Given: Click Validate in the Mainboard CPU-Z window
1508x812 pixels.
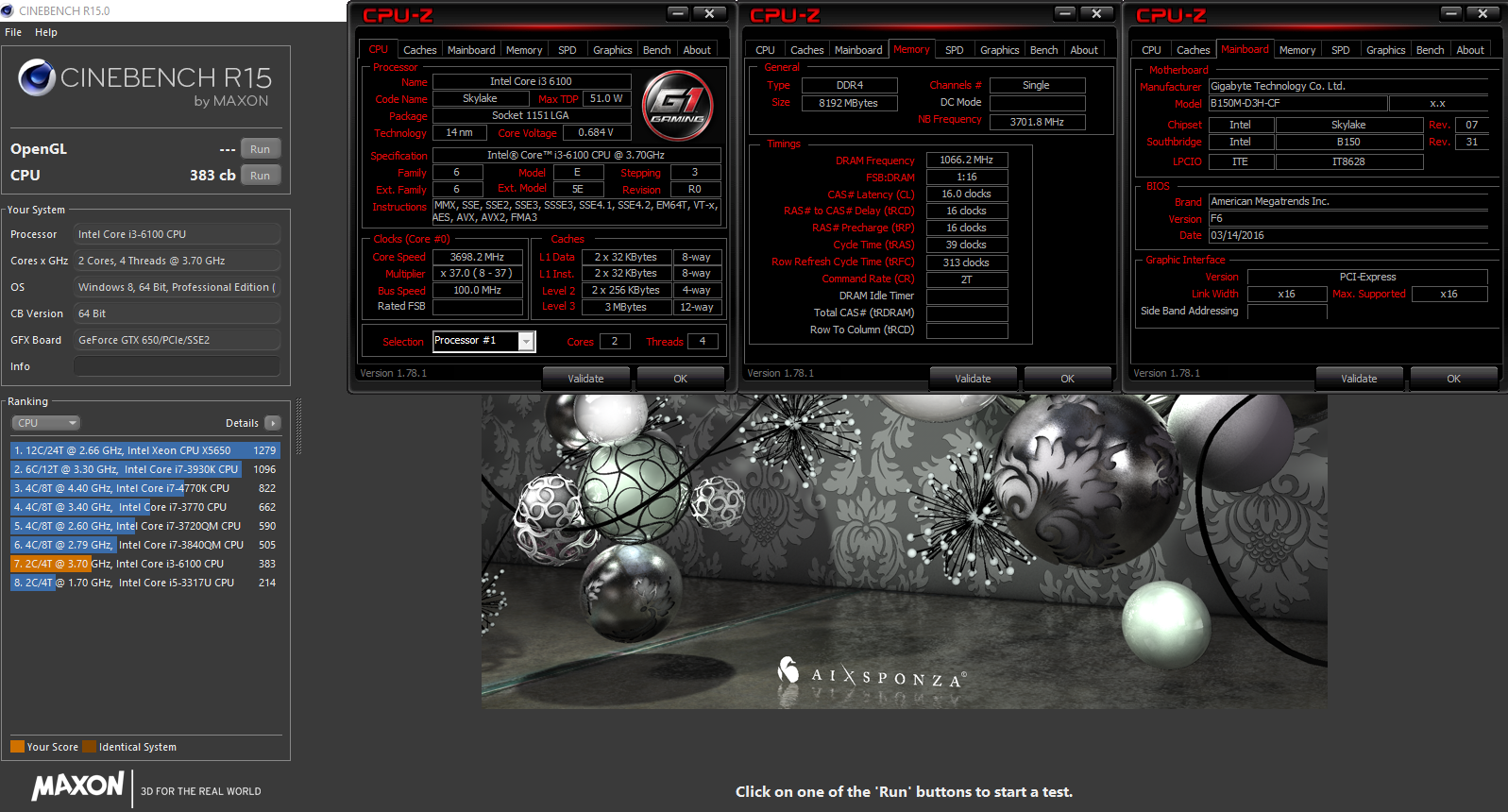Looking at the screenshot, I should click(1359, 379).
